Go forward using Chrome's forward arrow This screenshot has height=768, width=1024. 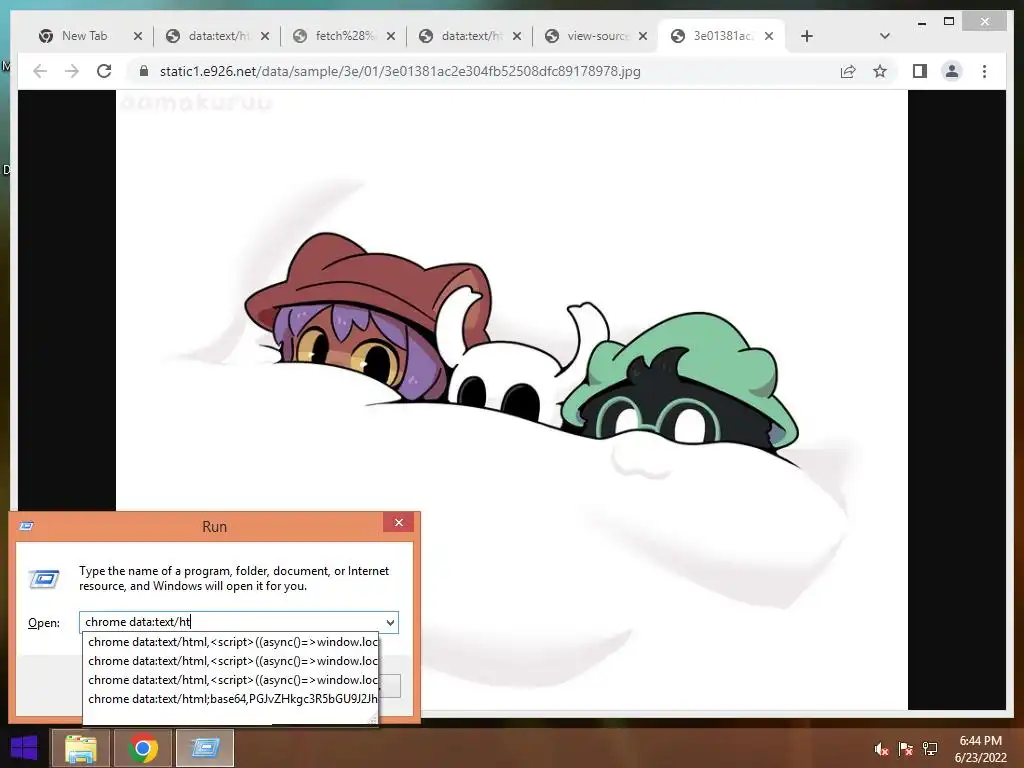point(72,71)
